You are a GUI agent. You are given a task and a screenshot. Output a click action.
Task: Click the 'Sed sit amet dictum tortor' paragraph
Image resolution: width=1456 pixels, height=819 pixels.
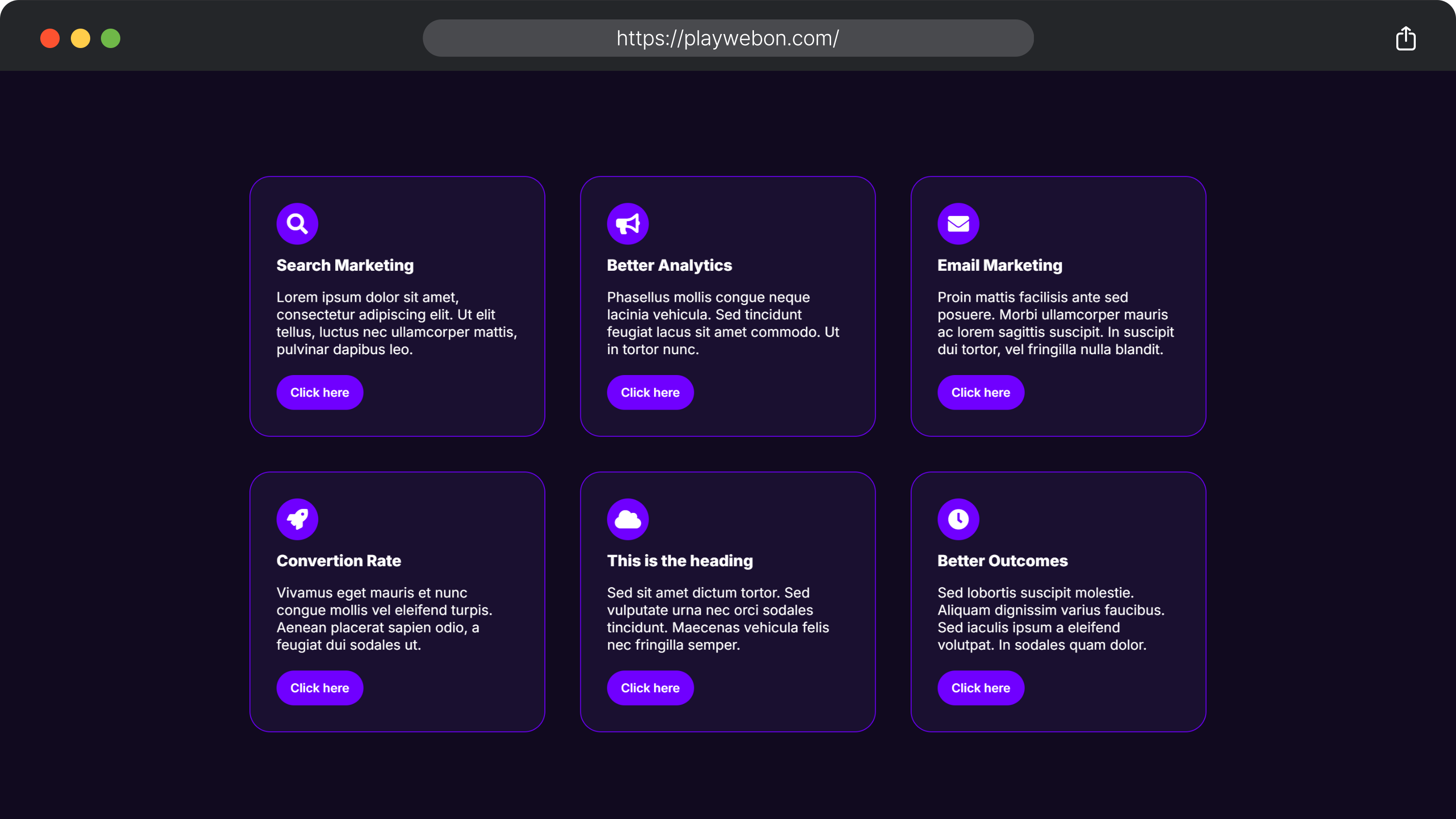click(718, 619)
